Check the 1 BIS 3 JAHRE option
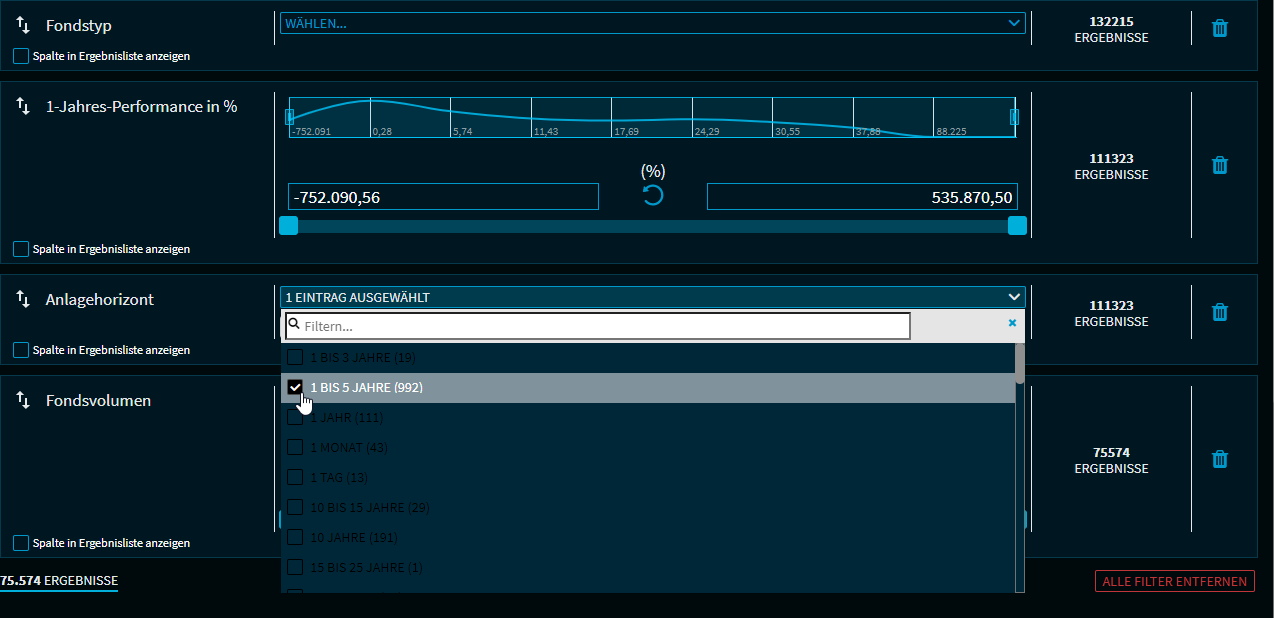This screenshot has width=1274, height=618. pos(295,358)
